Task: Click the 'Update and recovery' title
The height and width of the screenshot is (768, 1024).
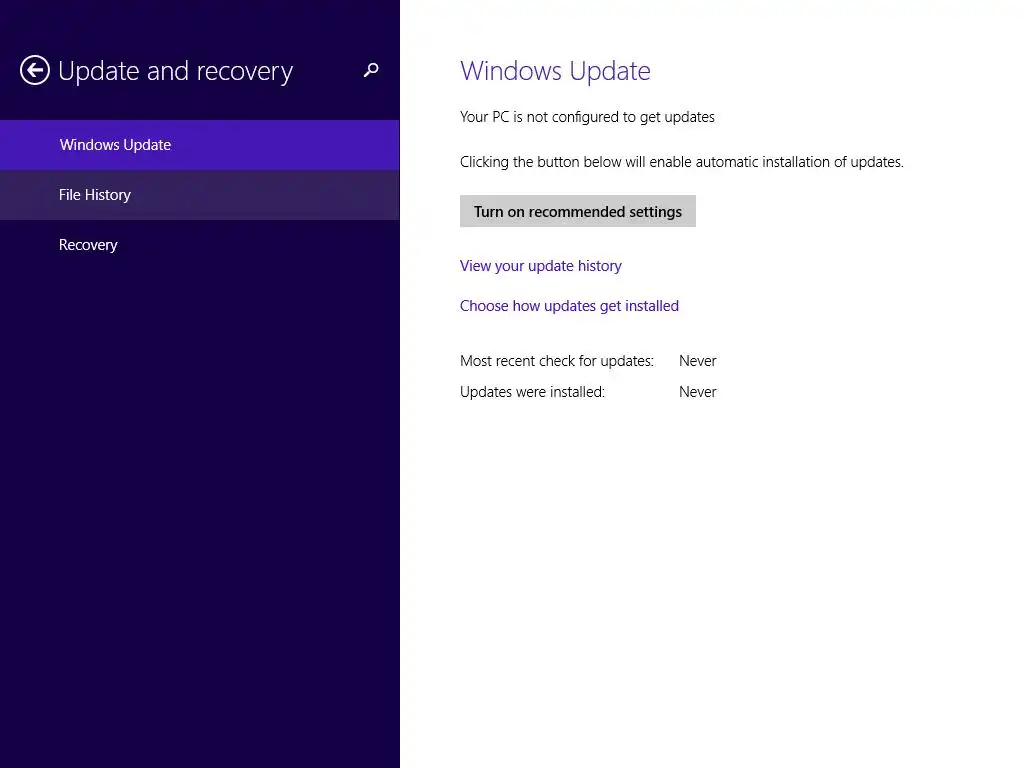Action: [x=175, y=71]
